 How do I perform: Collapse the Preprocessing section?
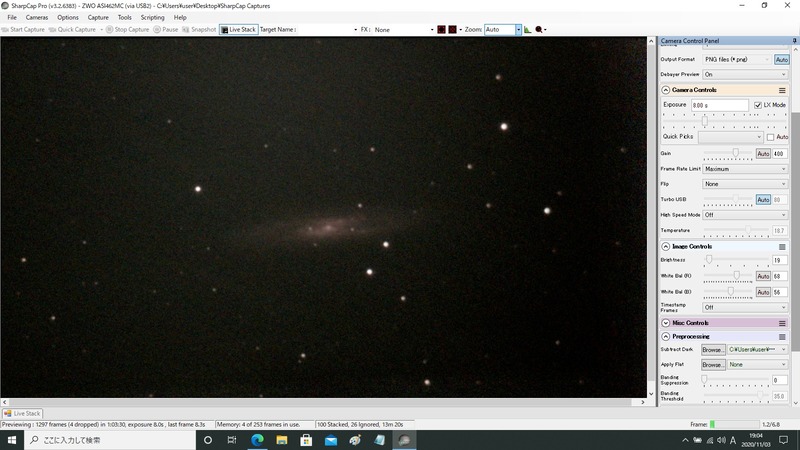point(665,337)
